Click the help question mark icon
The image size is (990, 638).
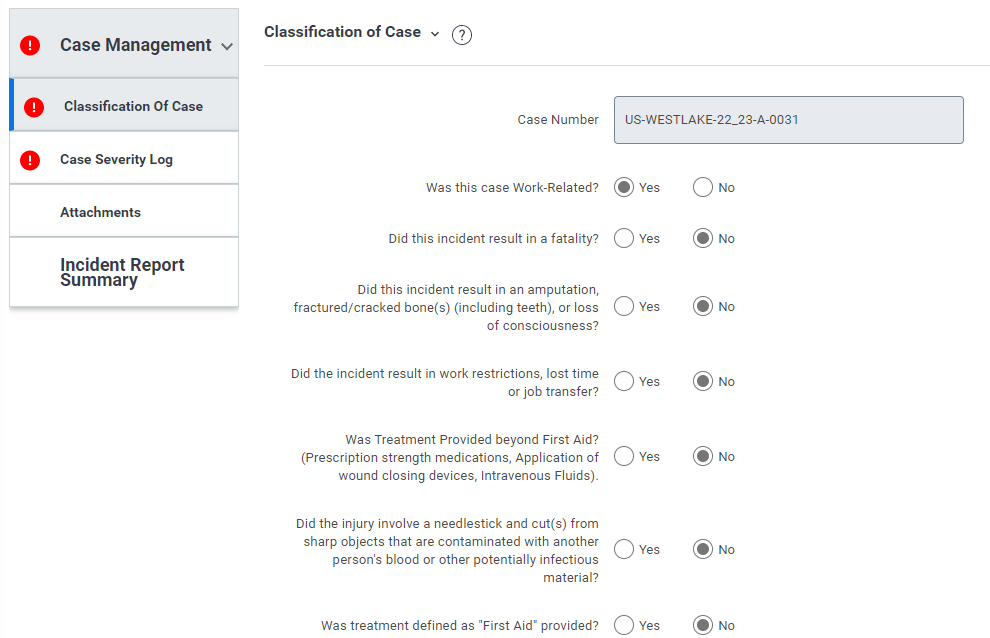(x=462, y=35)
